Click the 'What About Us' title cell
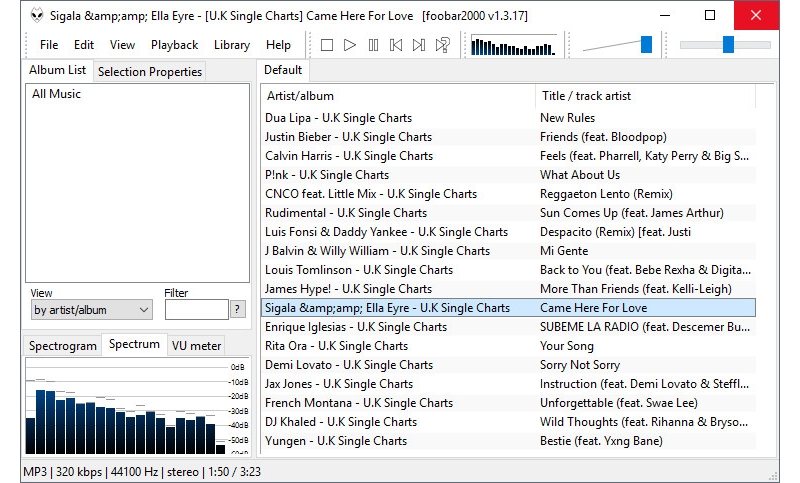This screenshot has width=800, height=483. [580, 175]
